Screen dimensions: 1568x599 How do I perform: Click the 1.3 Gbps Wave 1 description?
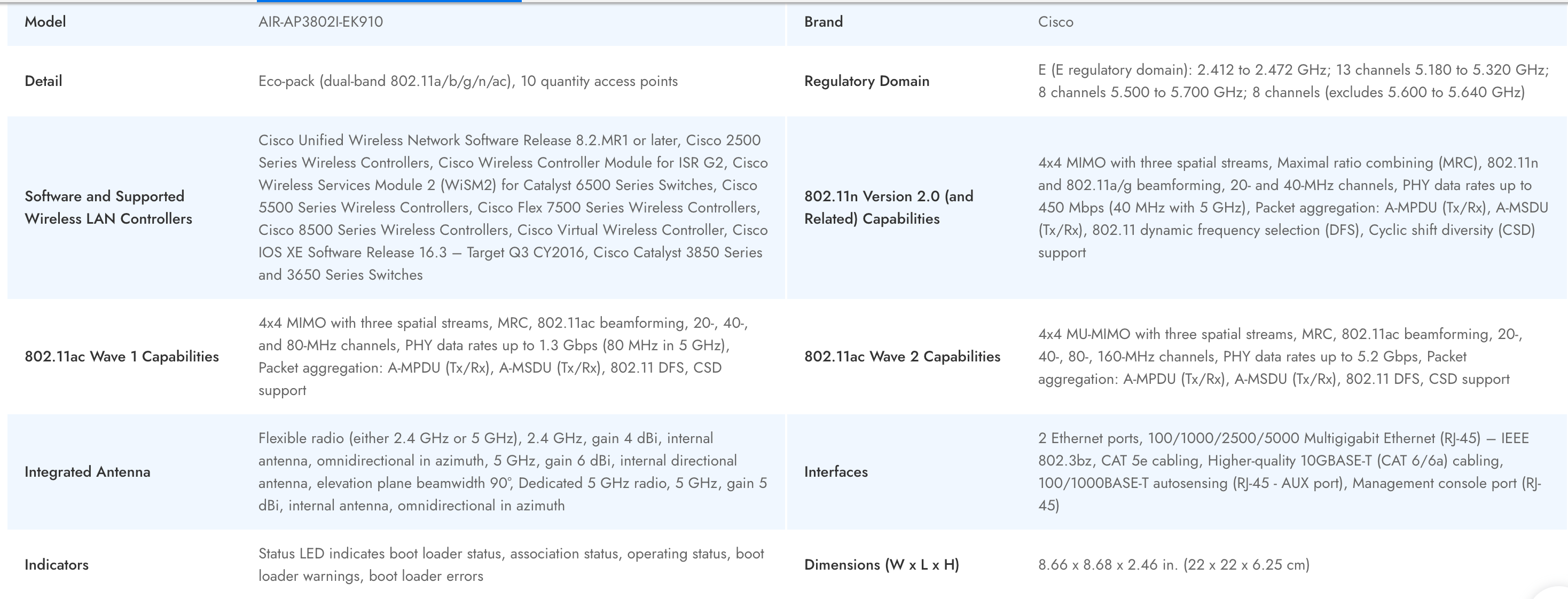pyautogui.click(x=503, y=356)
